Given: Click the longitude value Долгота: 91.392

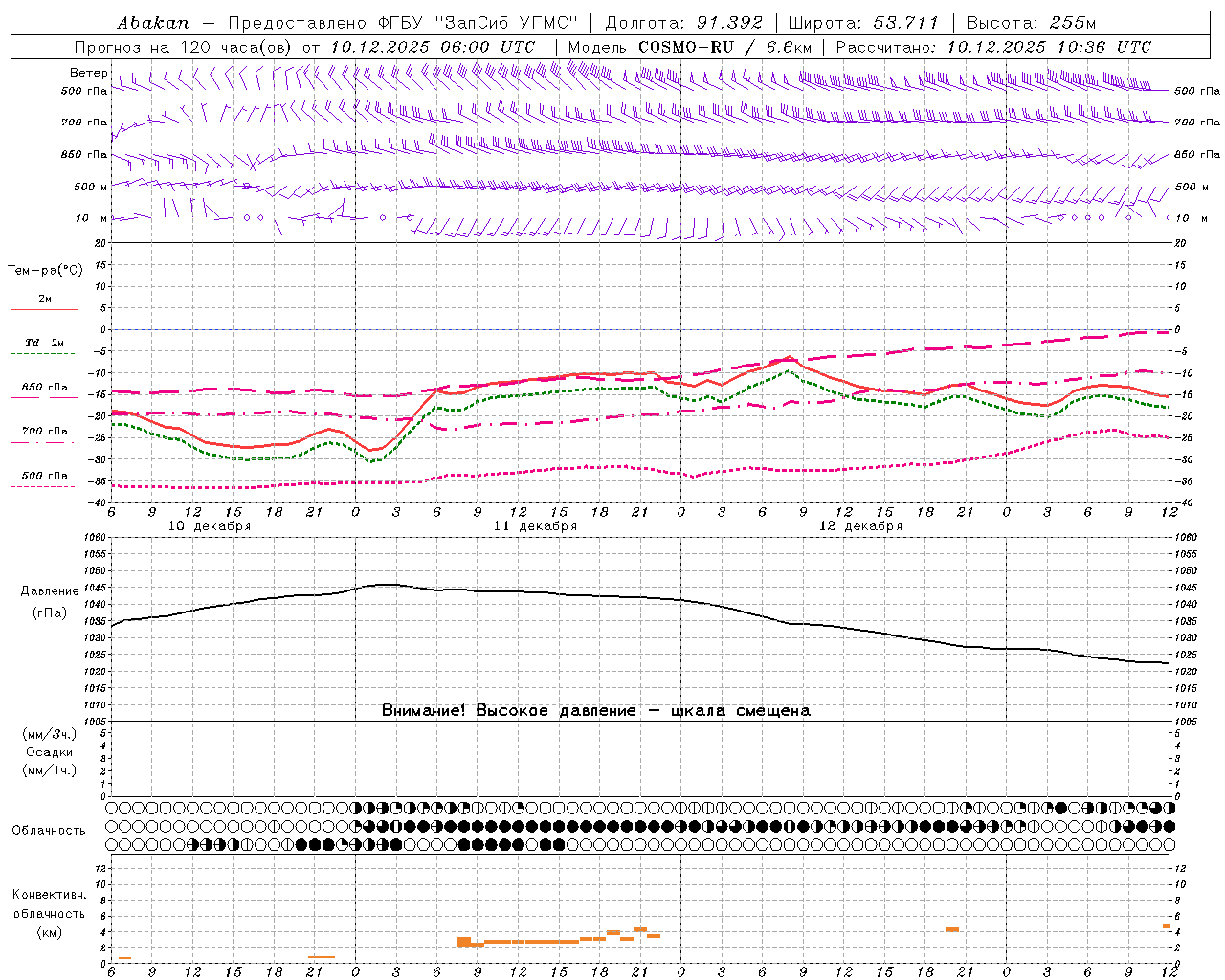Looking at the screenshot, I should (x=684, y=22).
